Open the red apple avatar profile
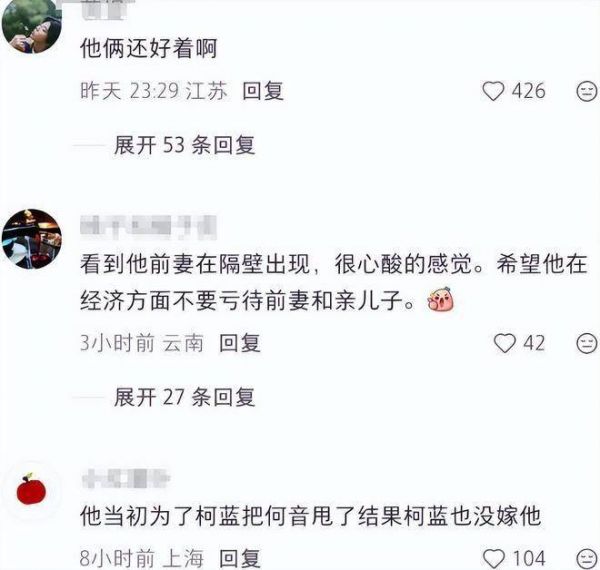 (31, 489)
